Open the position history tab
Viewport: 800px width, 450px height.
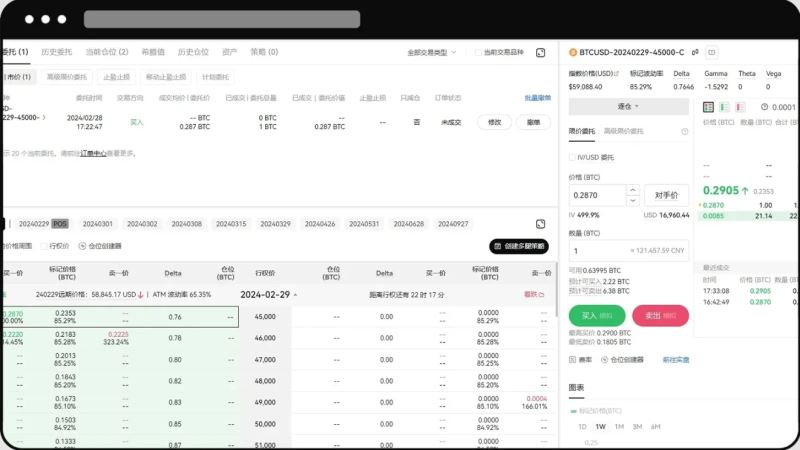click(x=193, y=52)
